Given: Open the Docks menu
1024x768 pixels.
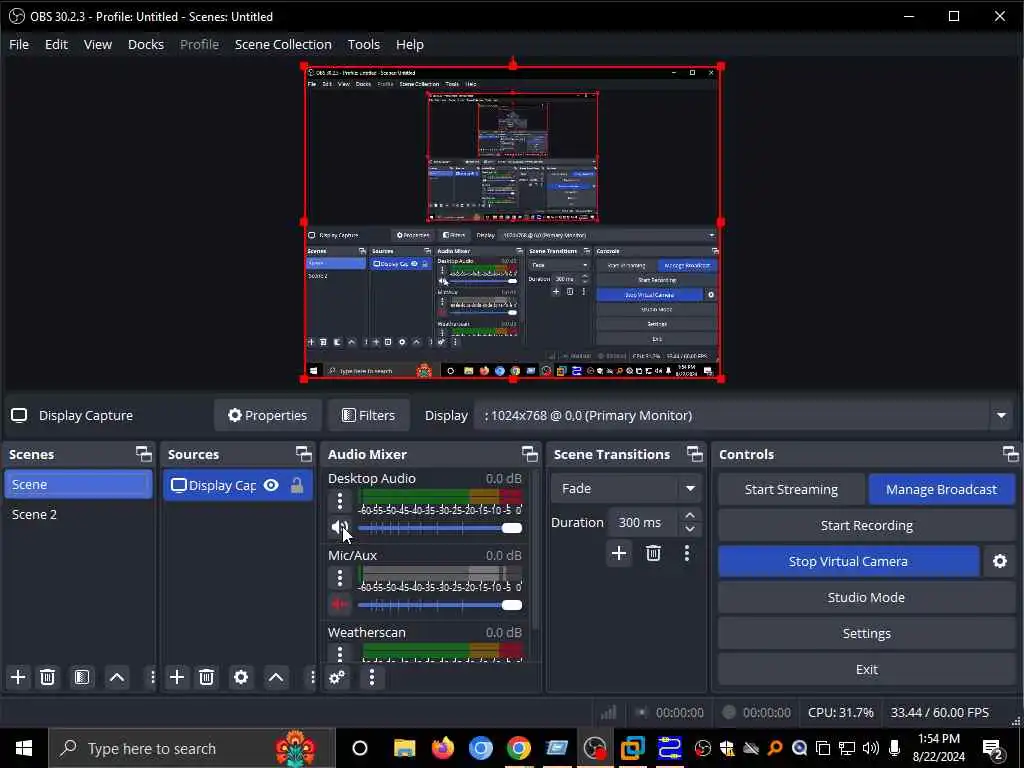Looking at the screenshot, I should (x=146, y=44).
